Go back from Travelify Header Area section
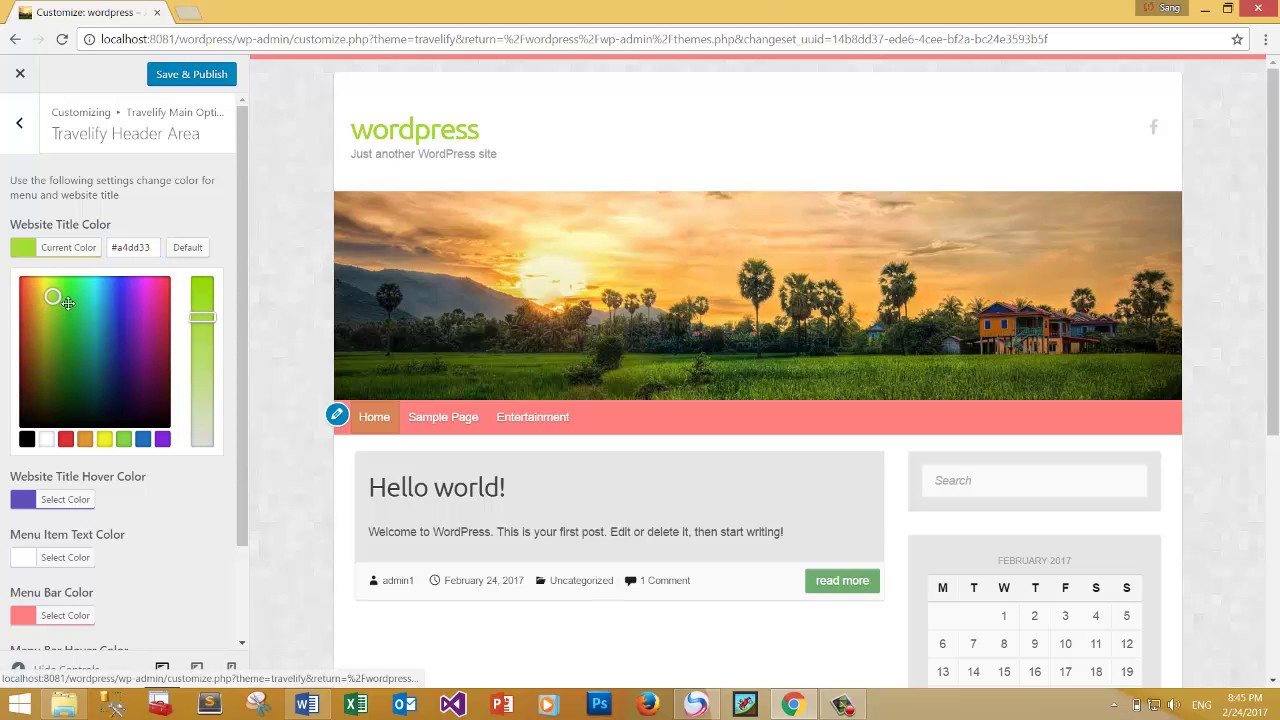Image resolution: width=1280 pixels, height=720 pixels. (x=19, y=123)
